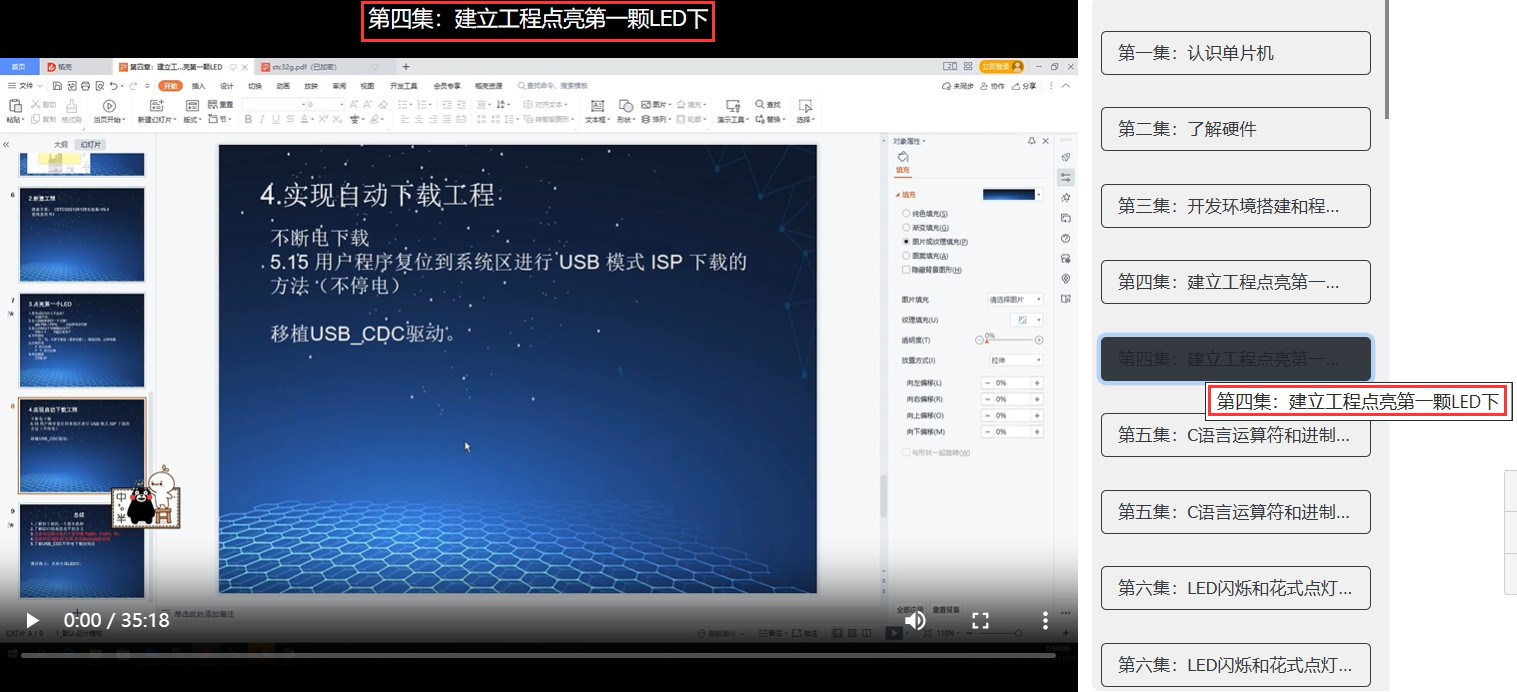Click the Print Preview icon
The height and width of the screenshot is (692, 1517).
tap(100, 86)
